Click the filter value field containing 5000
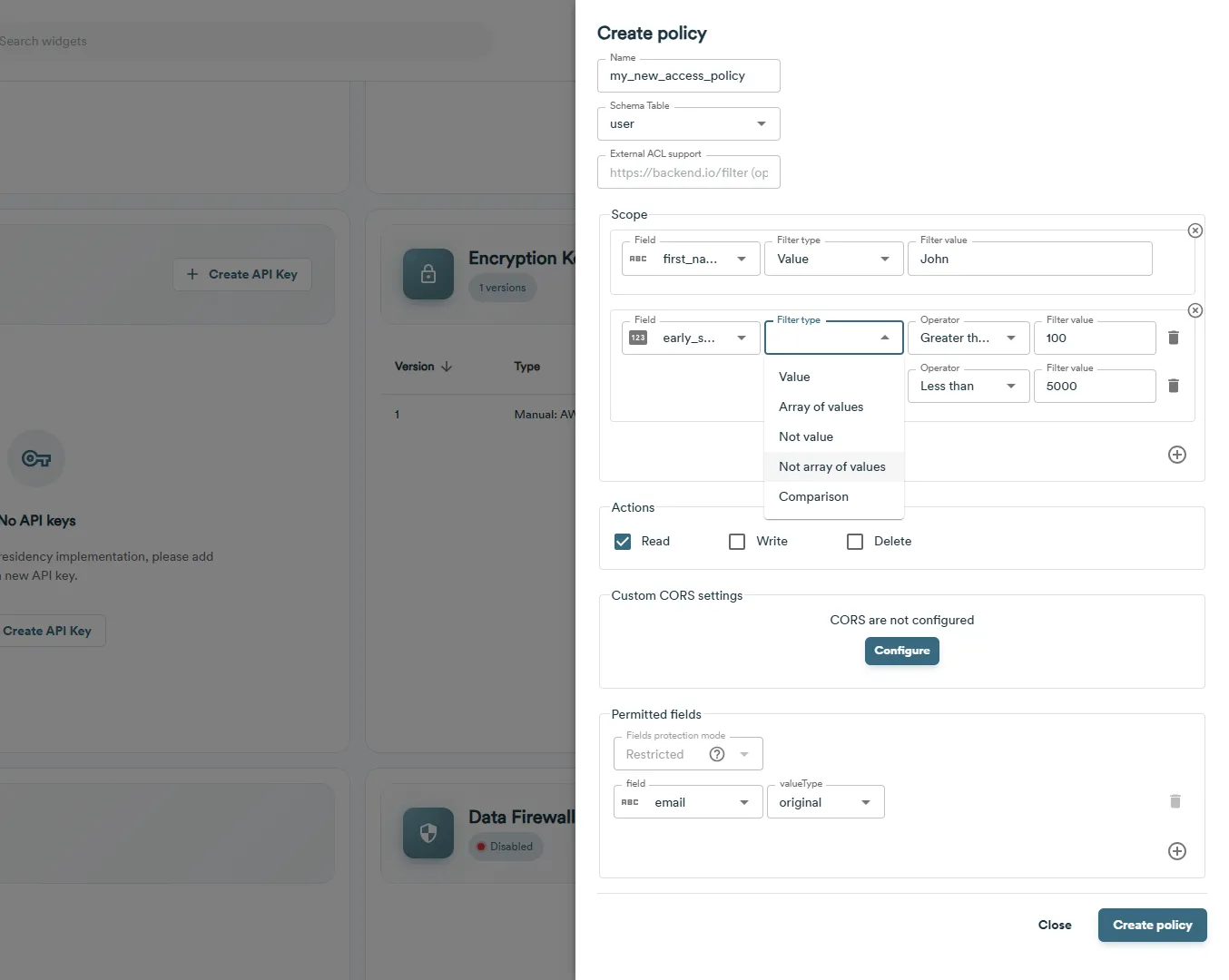The image size is (1229, 980). click(1095, 386)
